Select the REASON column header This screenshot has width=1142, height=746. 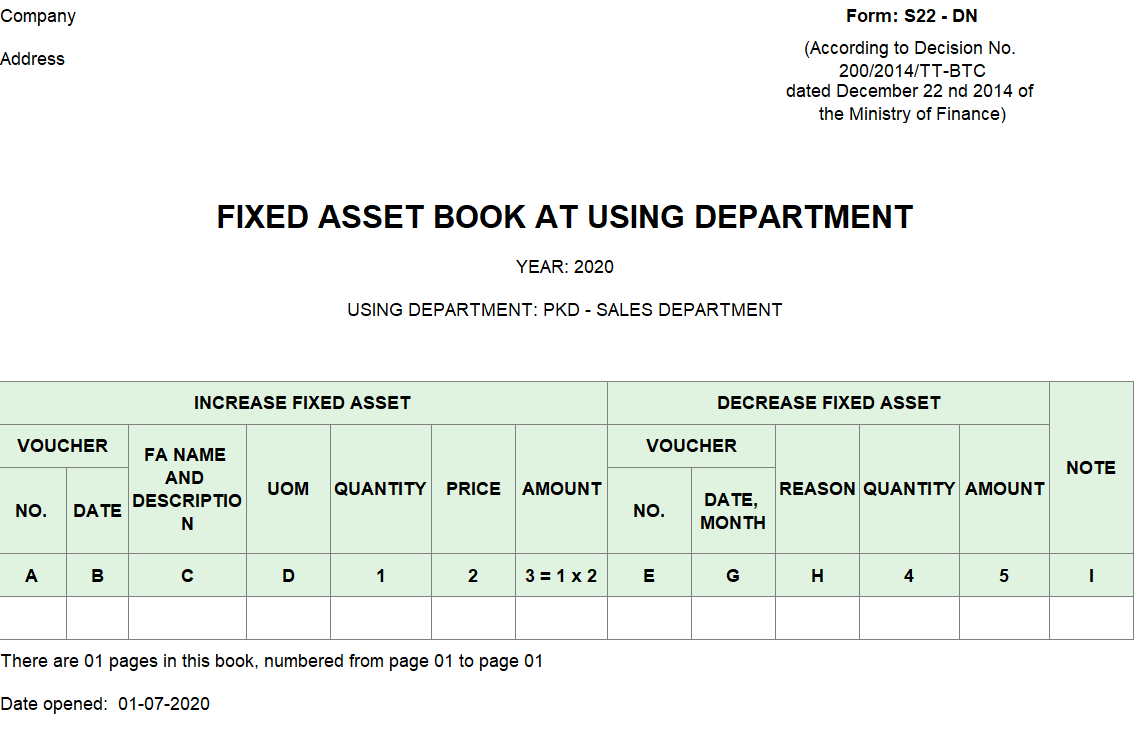pos(817,489)
